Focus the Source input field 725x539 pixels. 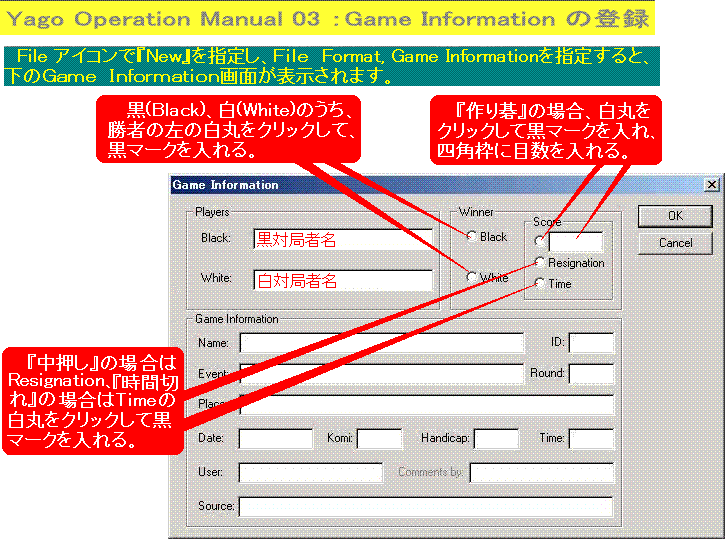point(426,507)
